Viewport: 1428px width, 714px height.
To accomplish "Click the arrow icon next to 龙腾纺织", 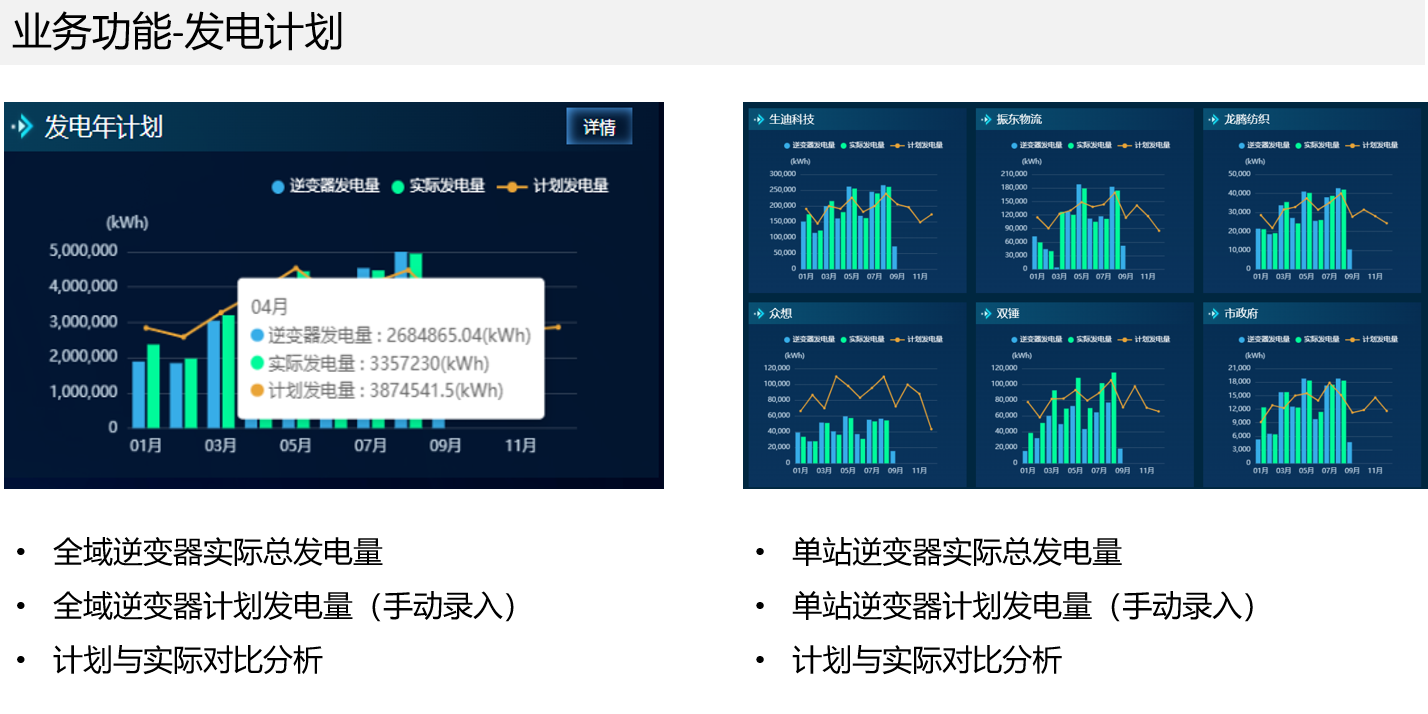I will coord(1213,119).
